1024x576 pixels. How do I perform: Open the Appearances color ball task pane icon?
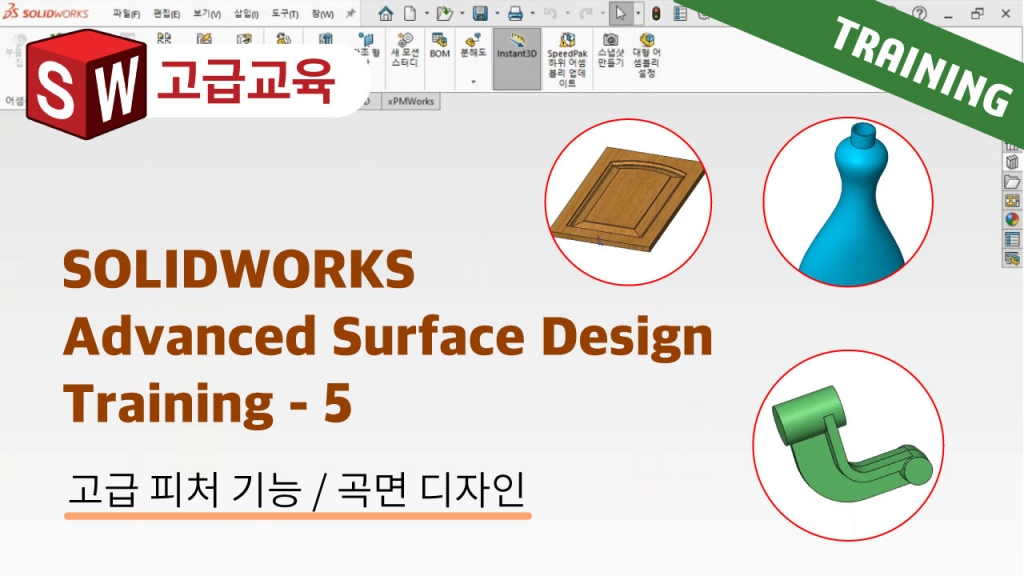[1012, 219]
